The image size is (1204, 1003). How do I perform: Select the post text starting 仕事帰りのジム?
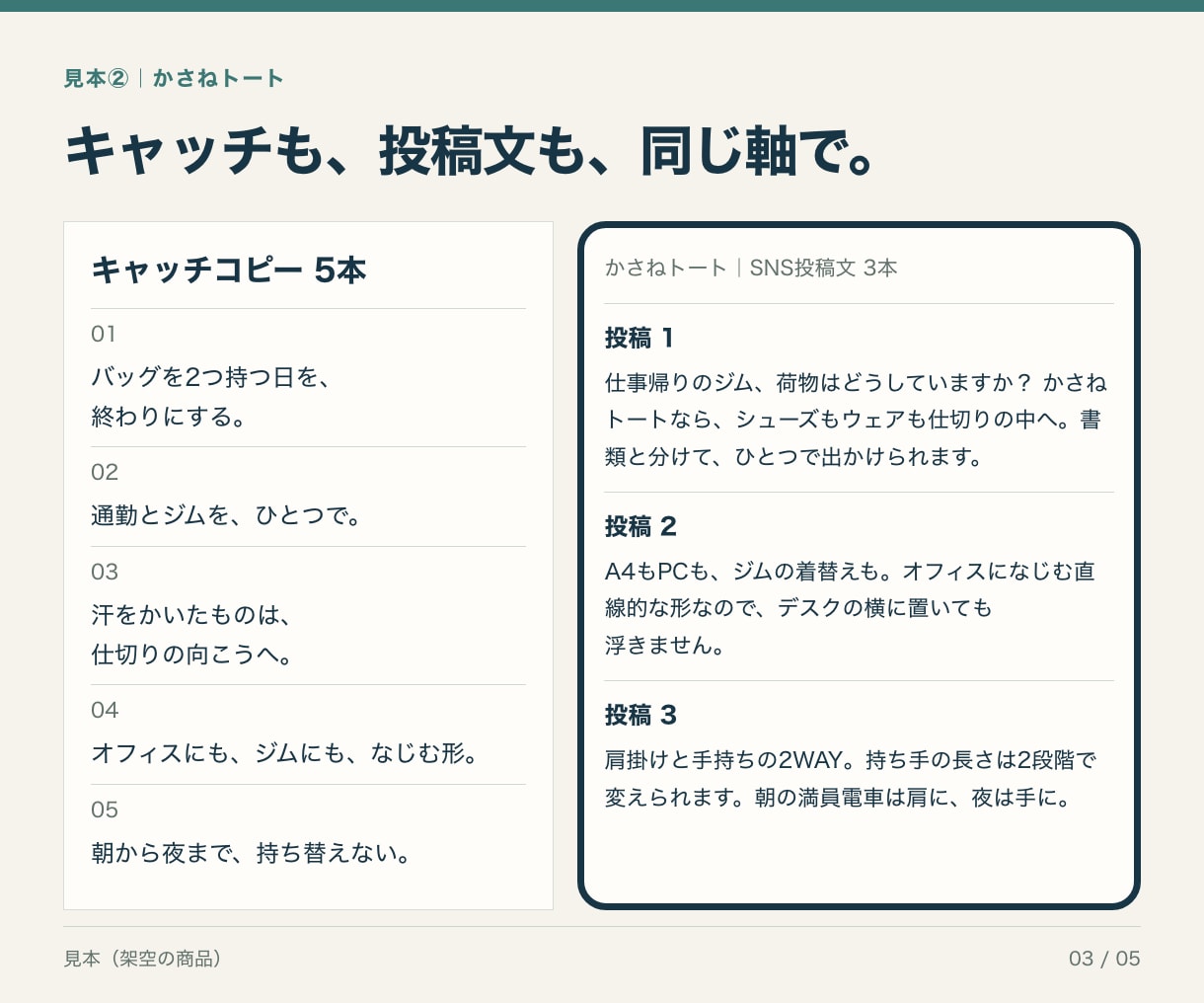click(x=856, y=420)
